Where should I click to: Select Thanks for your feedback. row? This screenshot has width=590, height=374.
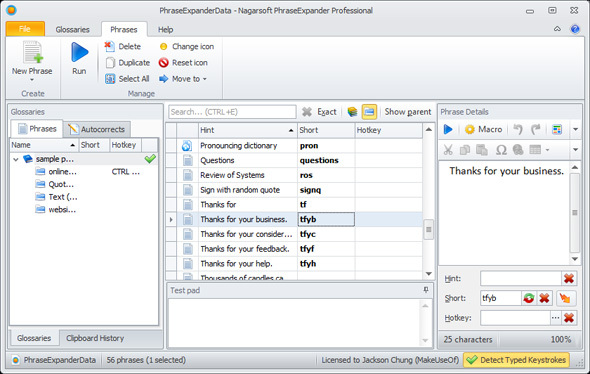pyautogui.click(x=294, y=249)
